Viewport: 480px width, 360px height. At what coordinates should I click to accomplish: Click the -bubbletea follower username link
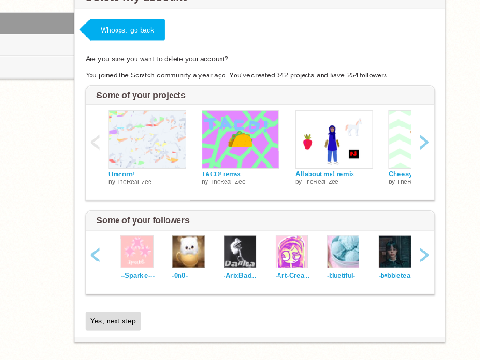click(x=395, y=276)
